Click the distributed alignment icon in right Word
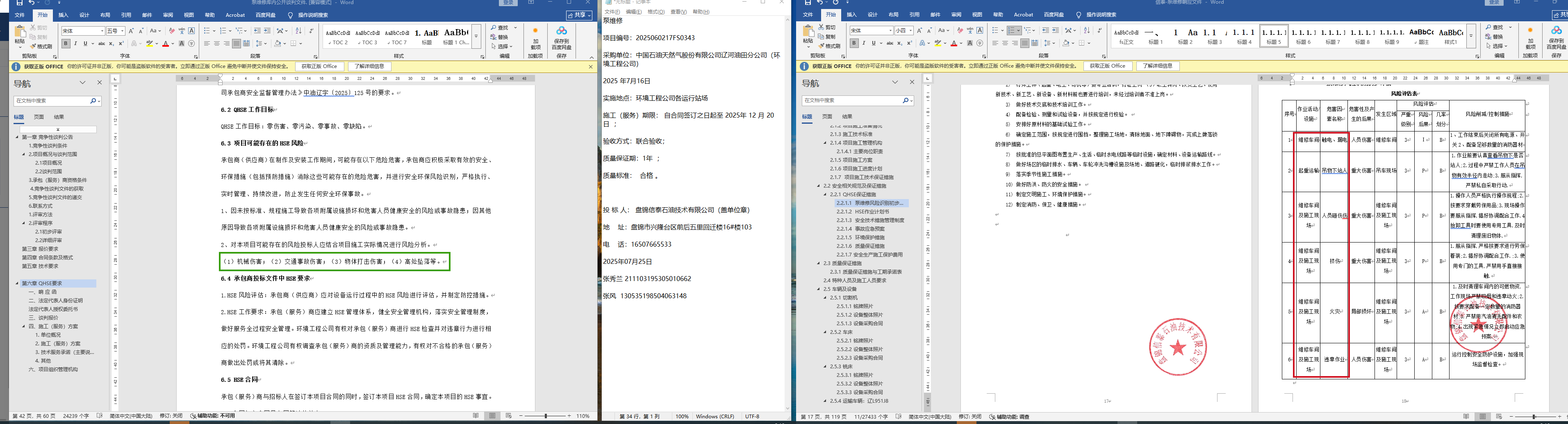This screenshot has height=424, width=1568. pyautogui.click(x=1035, y=43)
